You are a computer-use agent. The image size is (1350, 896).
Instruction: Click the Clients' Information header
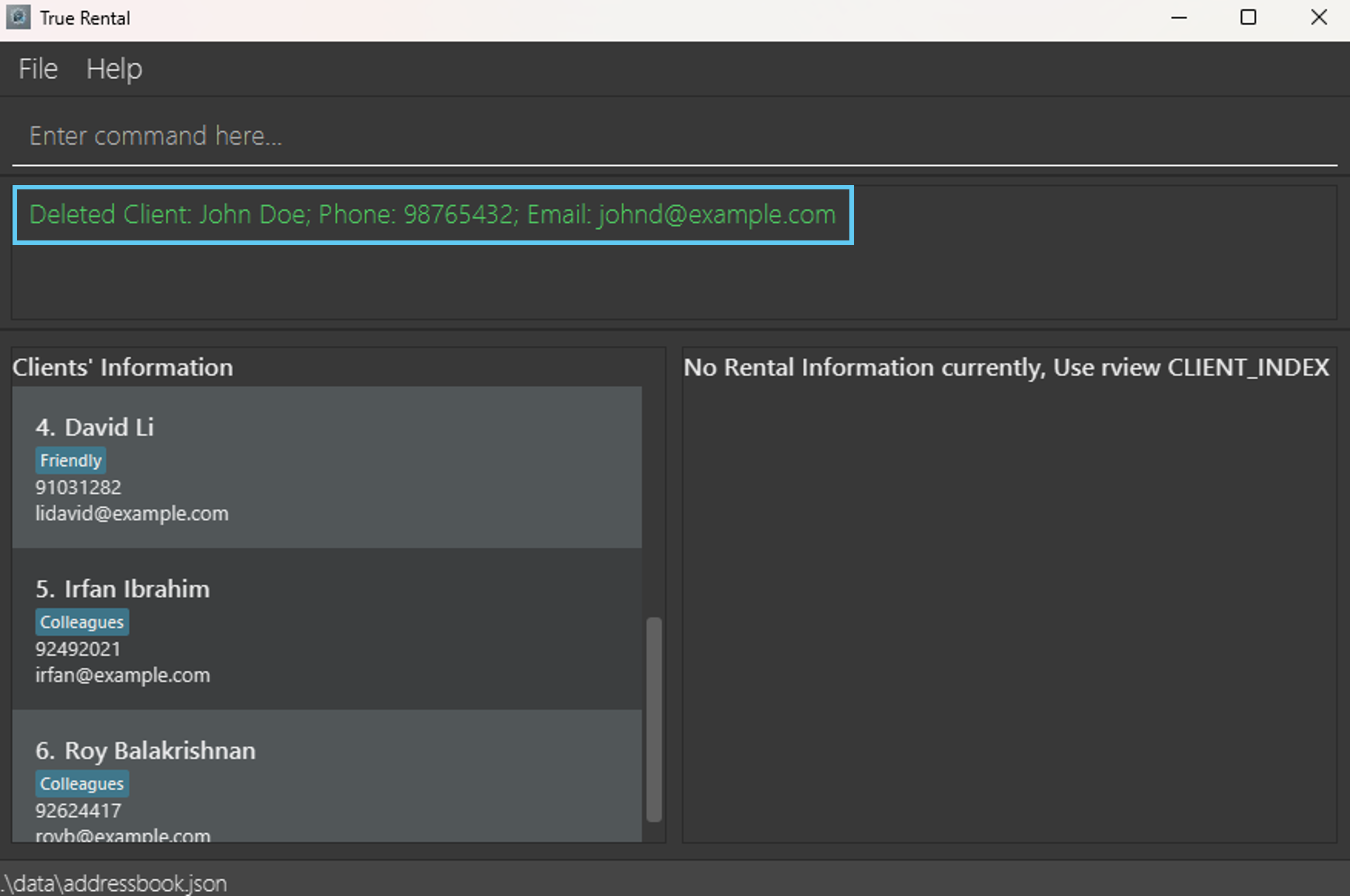tap(123, 368)
